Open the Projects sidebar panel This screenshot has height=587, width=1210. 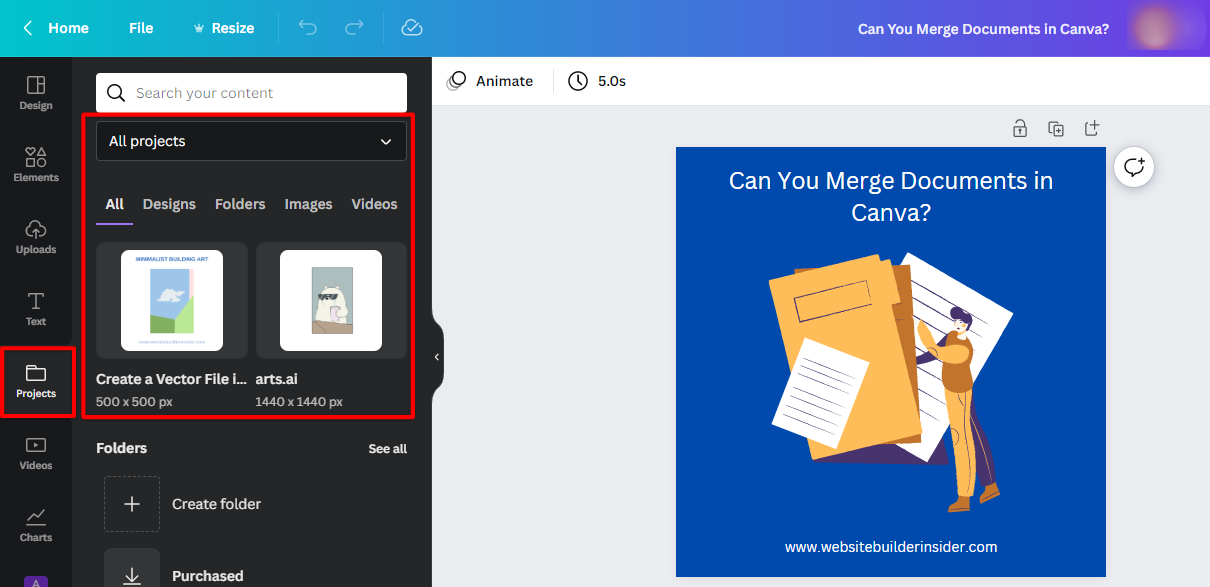pos(36,381)
